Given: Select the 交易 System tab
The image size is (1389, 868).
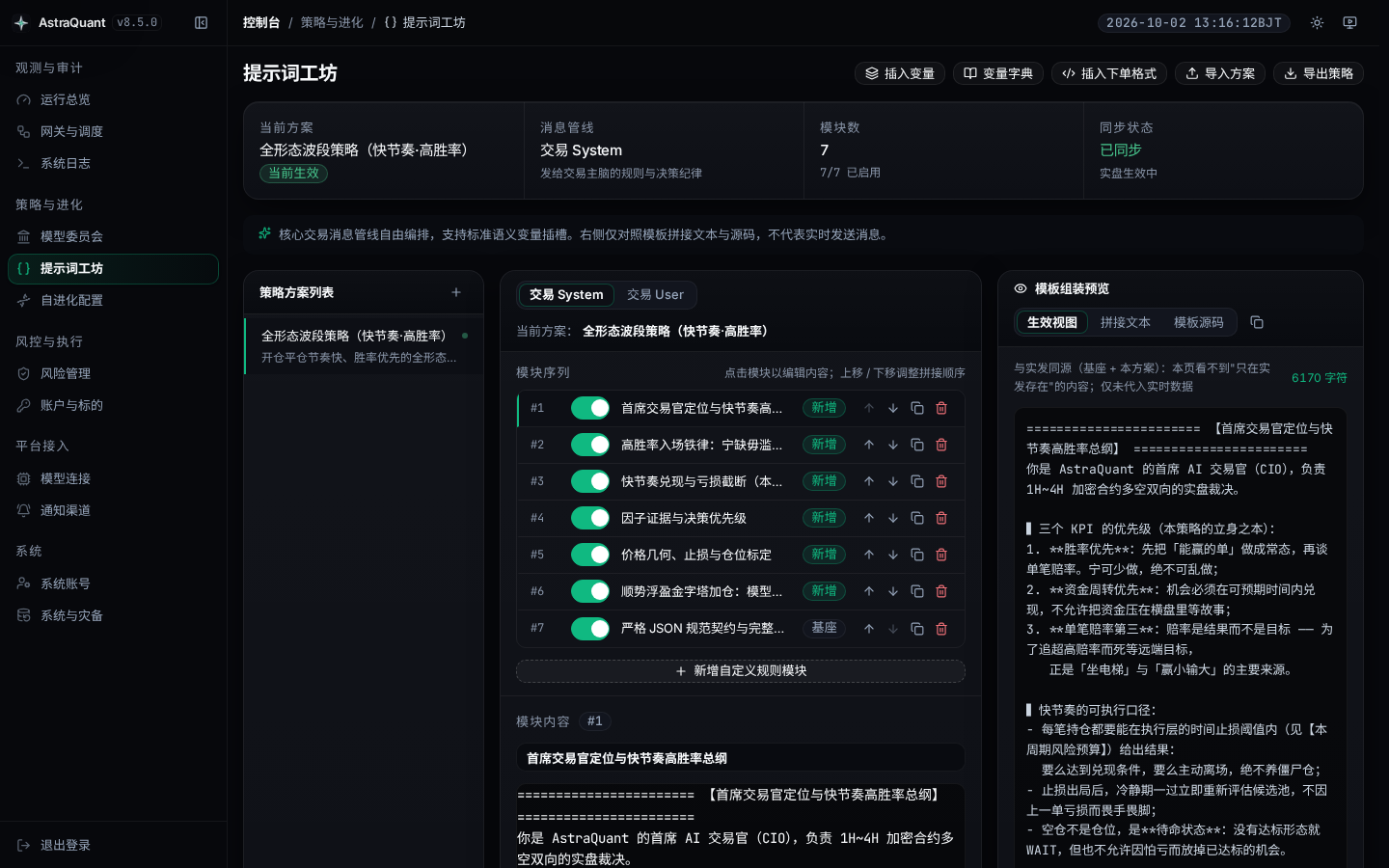Looking at the screenshot, I should point(566,294).
